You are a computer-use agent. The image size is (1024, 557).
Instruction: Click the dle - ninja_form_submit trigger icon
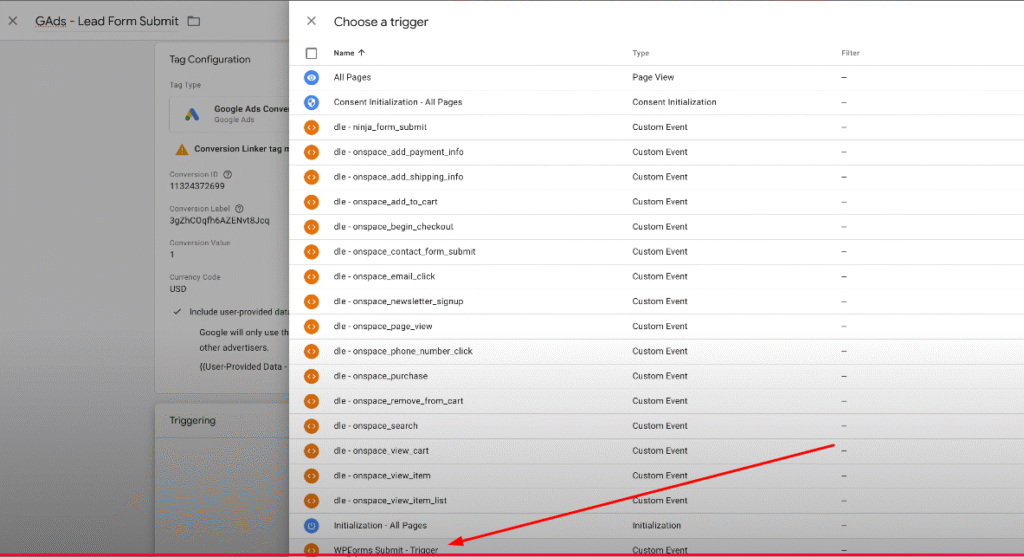coord(312,127)
